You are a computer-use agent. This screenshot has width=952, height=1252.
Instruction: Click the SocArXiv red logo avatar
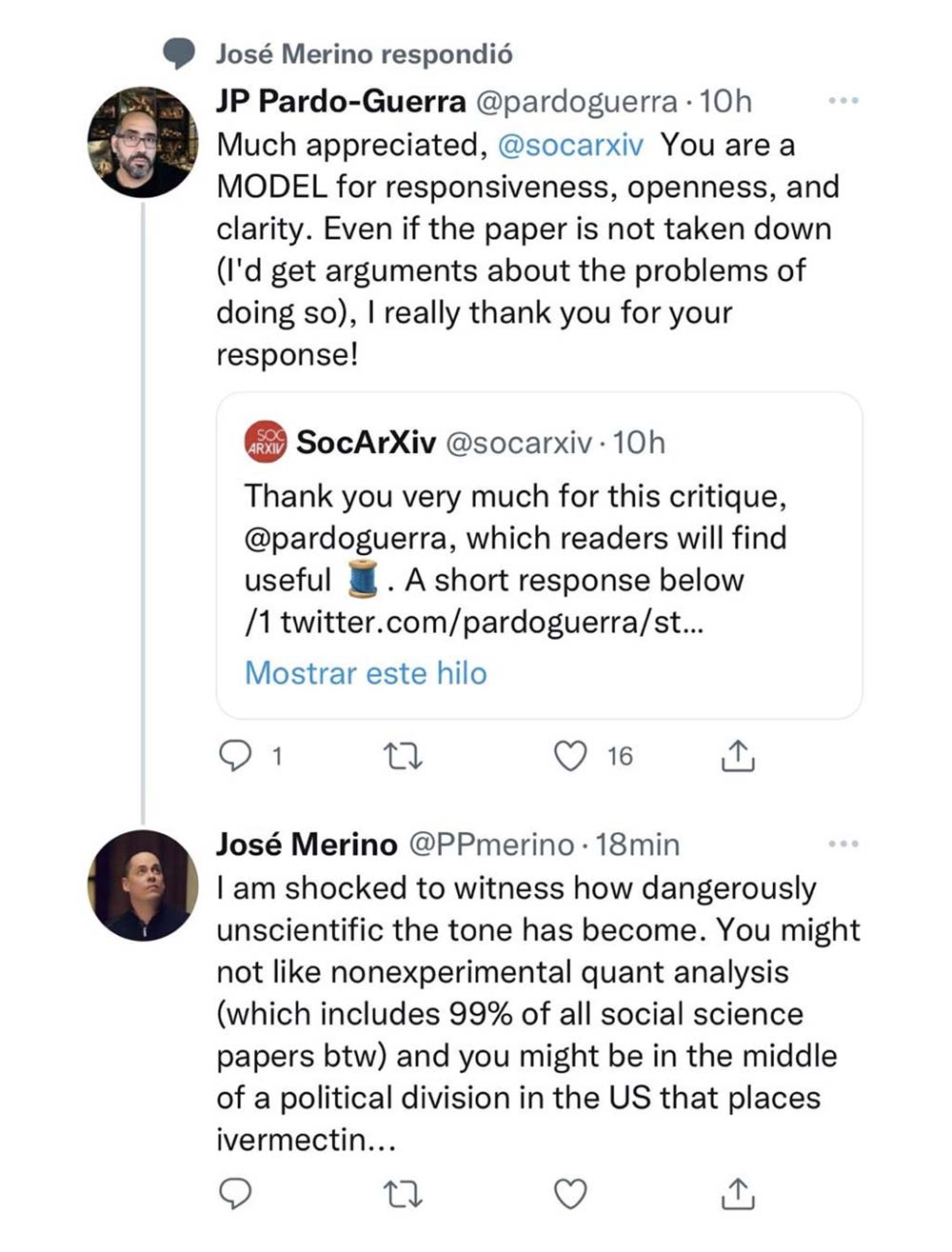[x=266, y=442]
